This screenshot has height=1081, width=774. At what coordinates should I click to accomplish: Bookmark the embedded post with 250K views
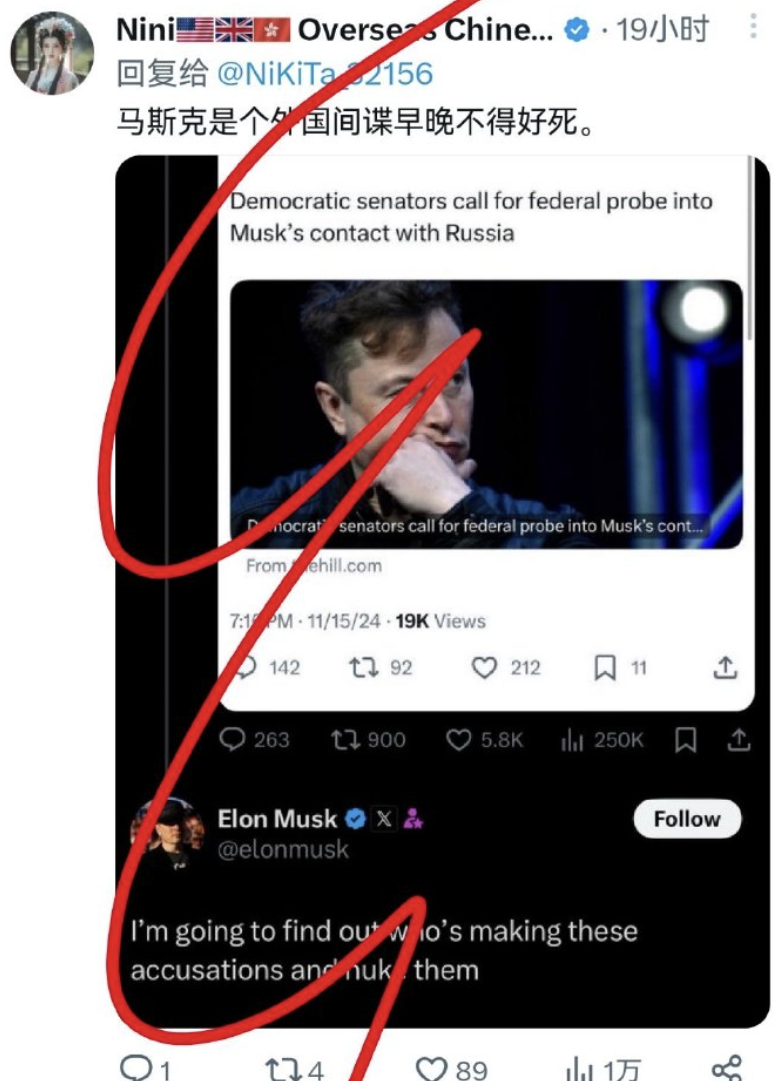tap(686, 740)
